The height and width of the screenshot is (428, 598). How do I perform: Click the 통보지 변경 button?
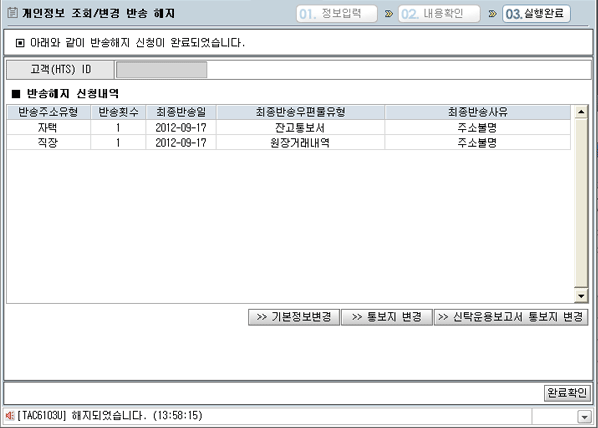[387, 317]
